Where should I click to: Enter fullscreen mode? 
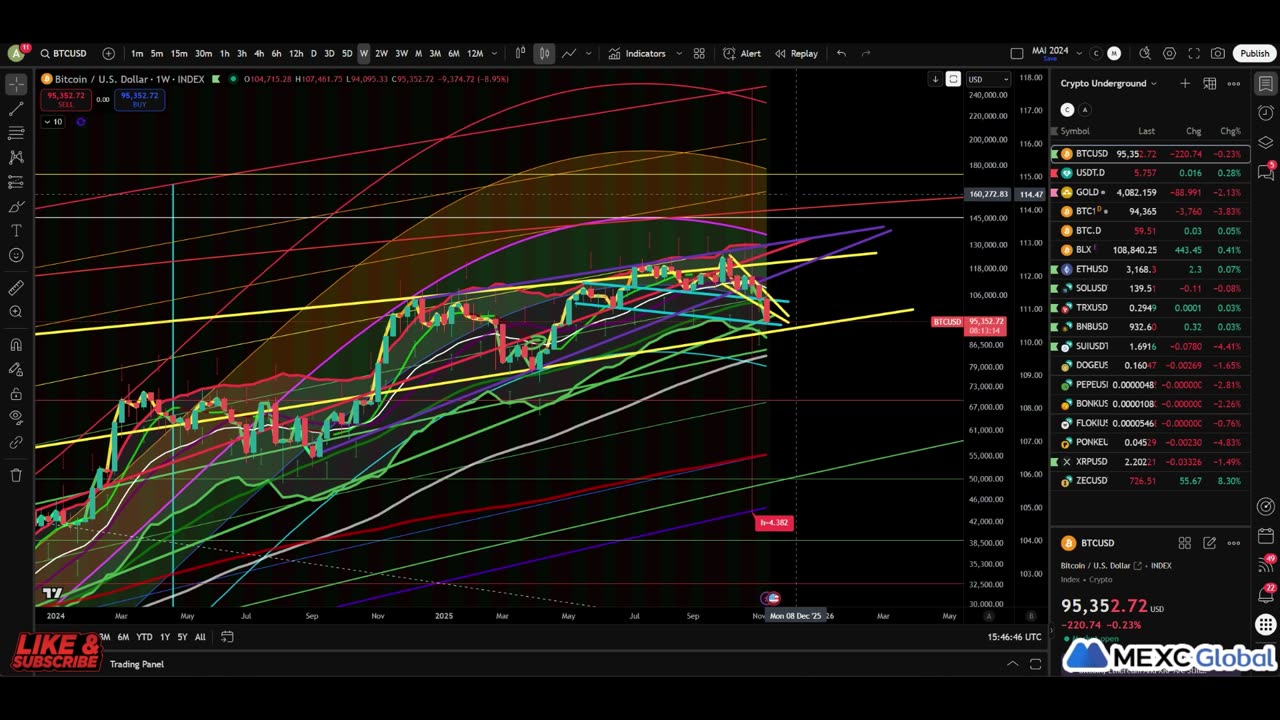coord(1193,53)
